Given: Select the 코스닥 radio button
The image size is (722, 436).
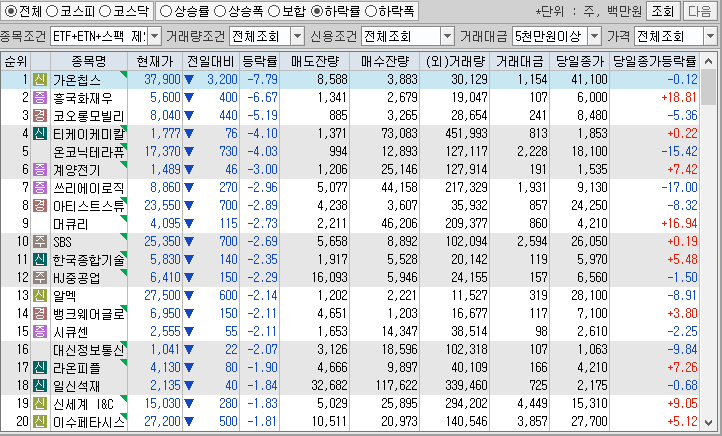Looking at the screenshot, I should tap(105, 11).
